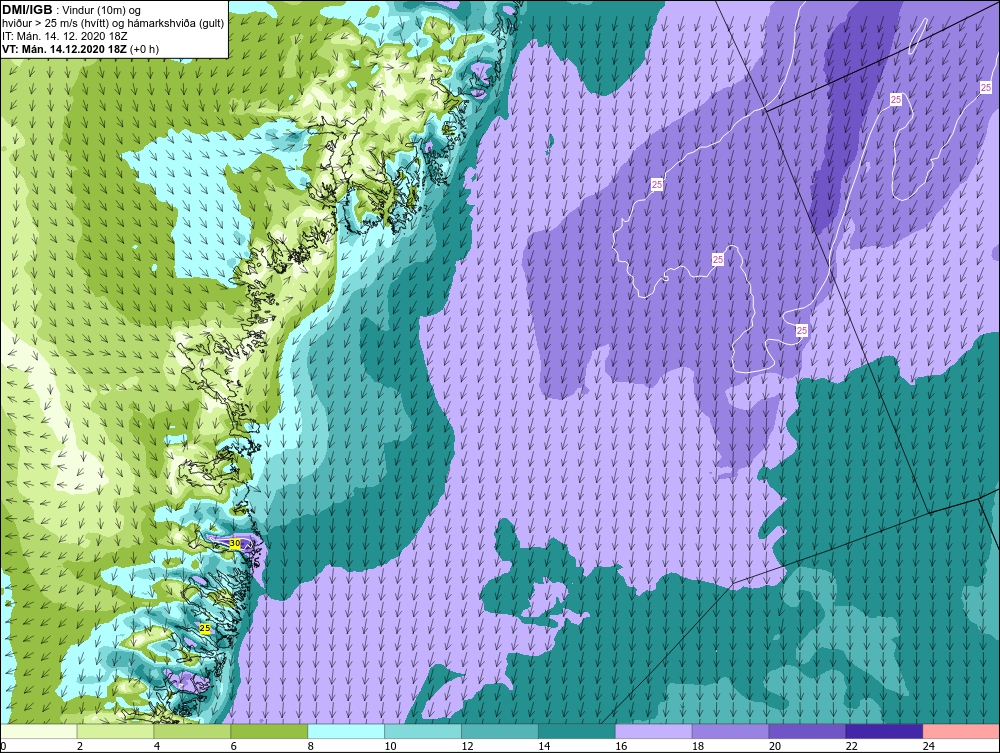
Task: Choose the 12–14 m/s teal legend swatch
Action: pyautogui.click(x=499, y=731)
